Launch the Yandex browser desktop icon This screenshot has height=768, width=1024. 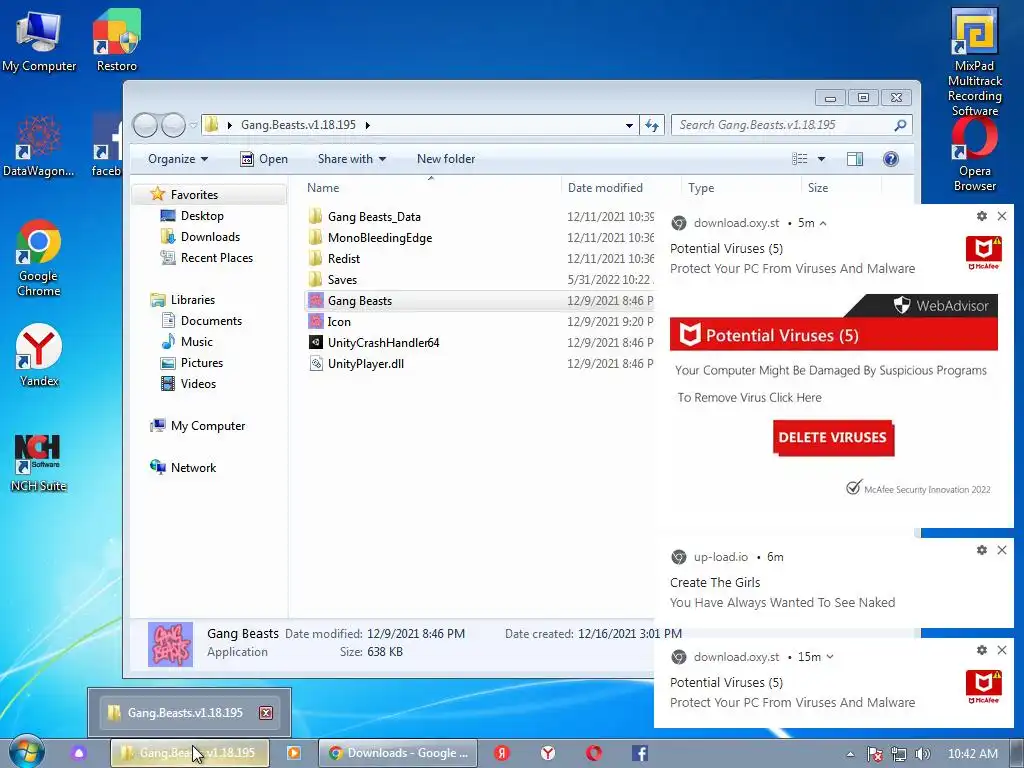tap(39, 355)
